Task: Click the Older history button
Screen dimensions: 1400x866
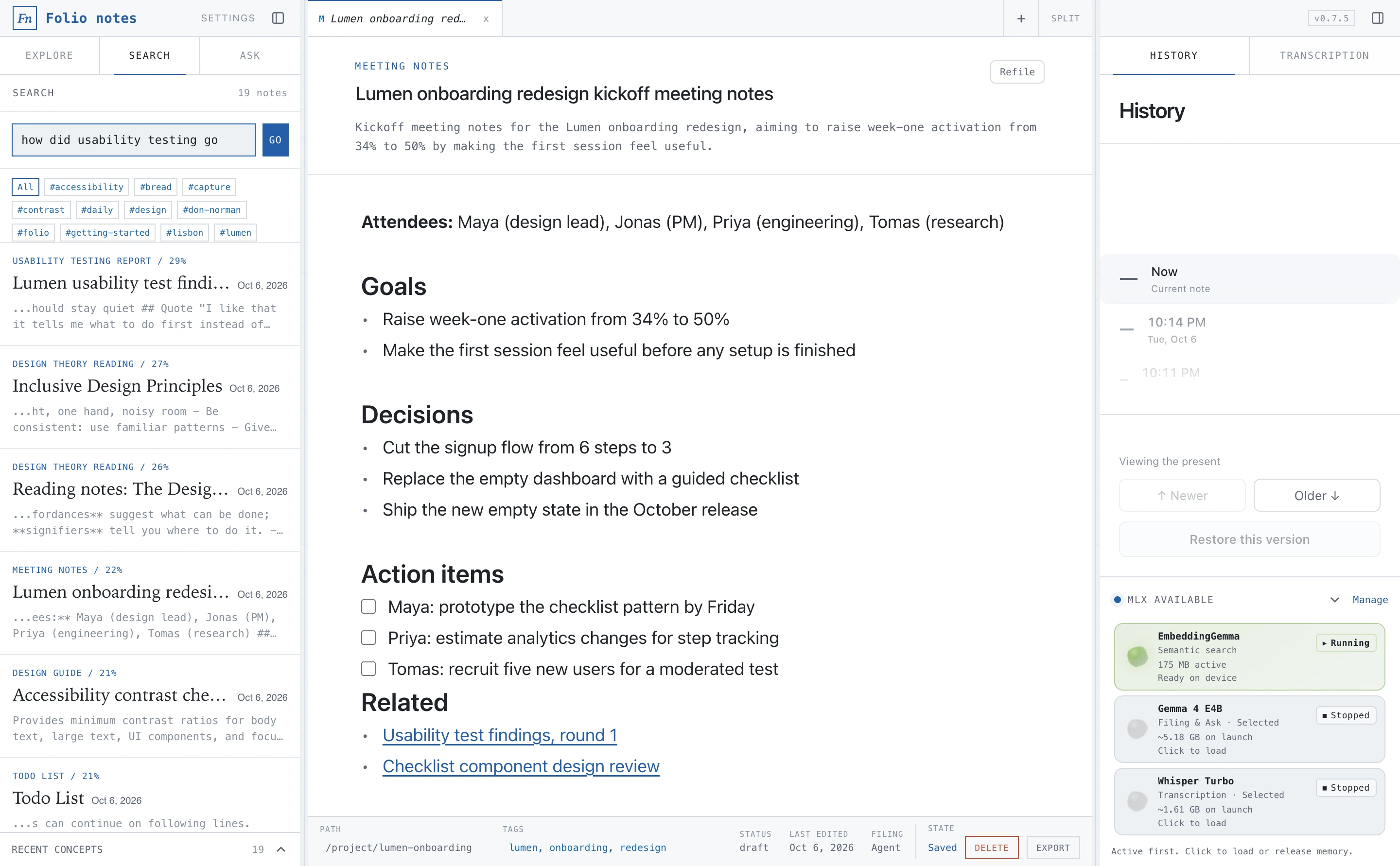Action: (1316, 495)
